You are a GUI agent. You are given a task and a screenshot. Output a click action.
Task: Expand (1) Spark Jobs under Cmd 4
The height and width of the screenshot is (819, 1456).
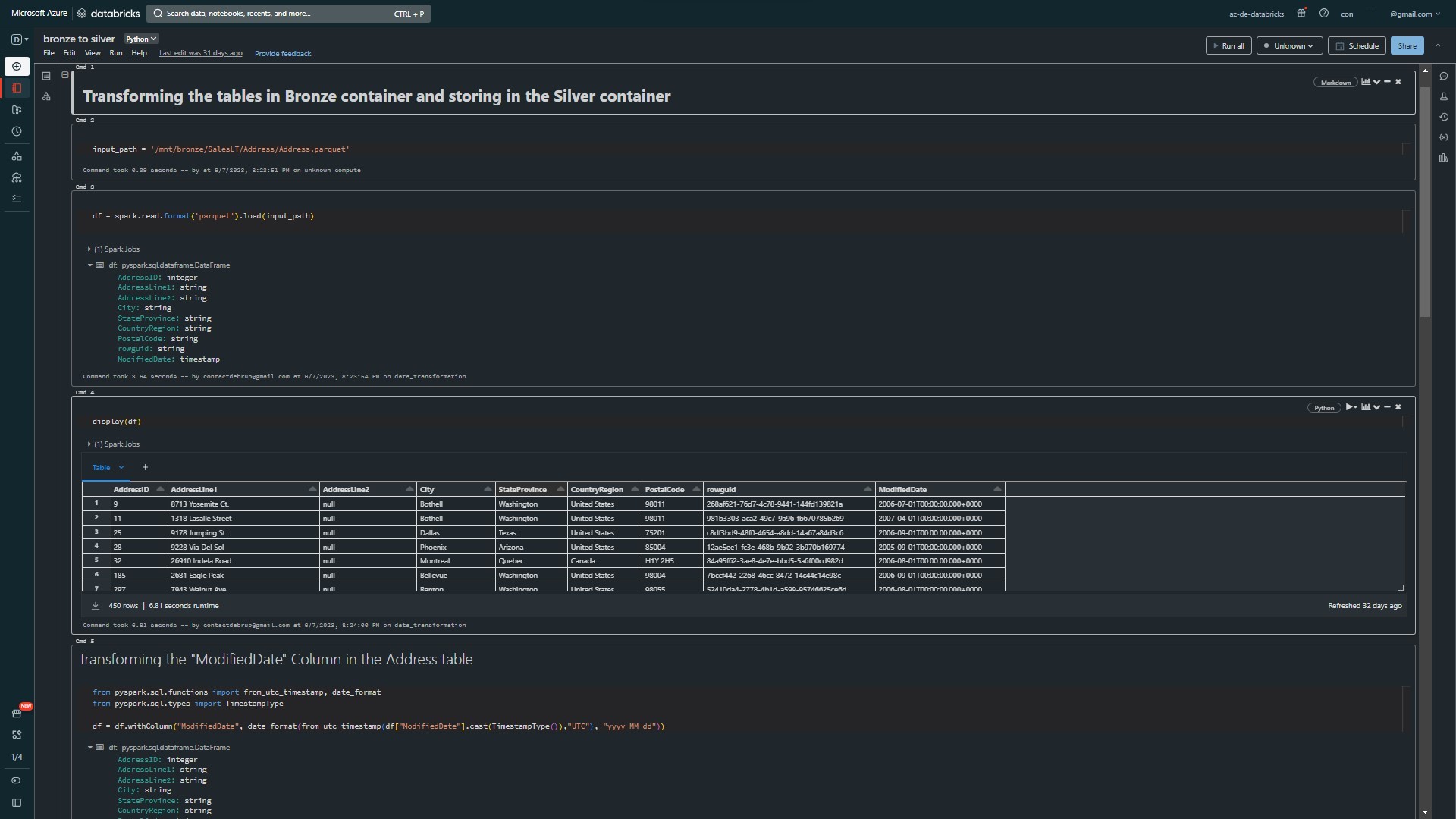[89, 444]
